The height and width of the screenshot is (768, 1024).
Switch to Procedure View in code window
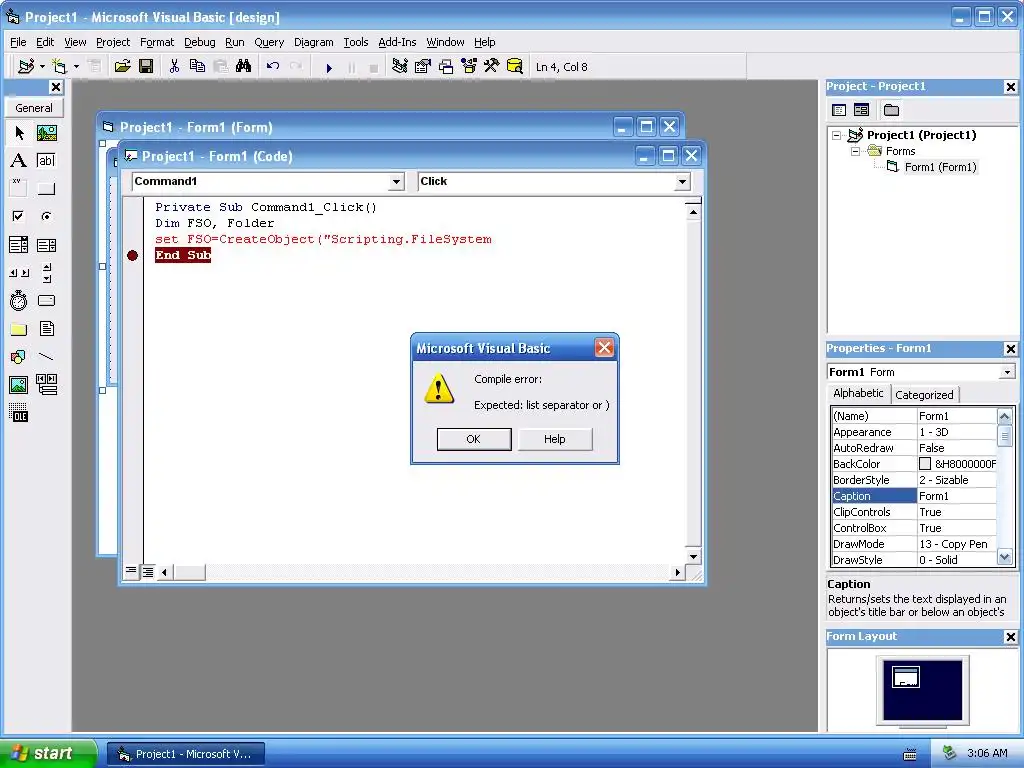[x=131, y=571]
